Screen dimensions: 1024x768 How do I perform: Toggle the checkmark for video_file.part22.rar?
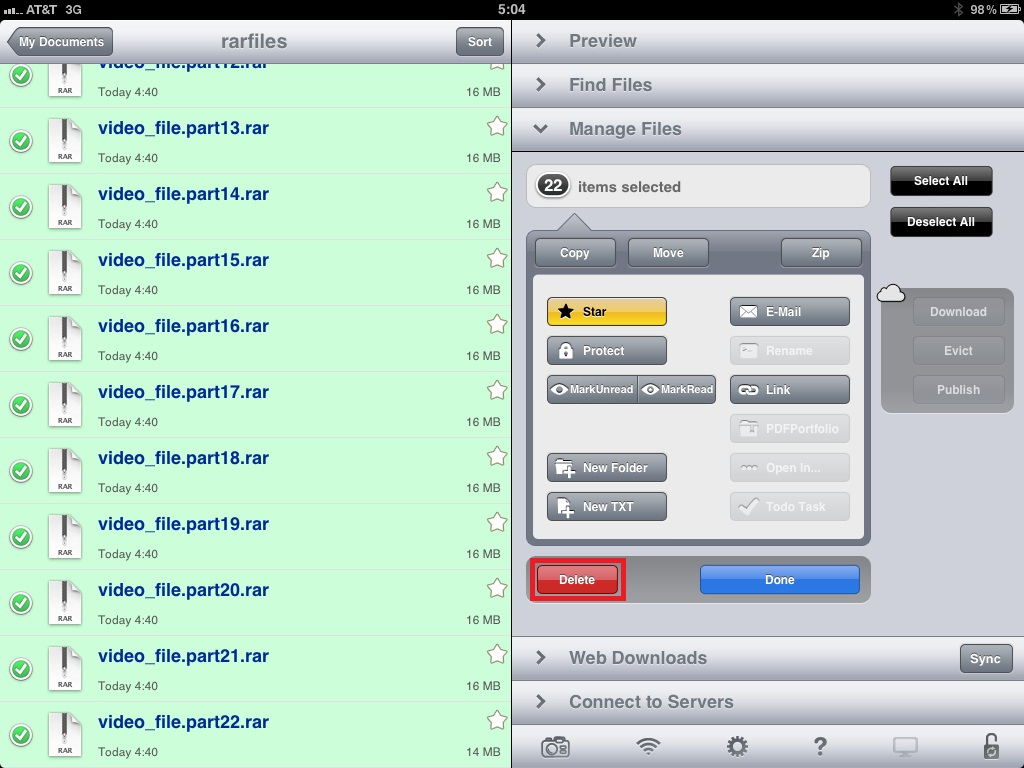coord(21,735)
